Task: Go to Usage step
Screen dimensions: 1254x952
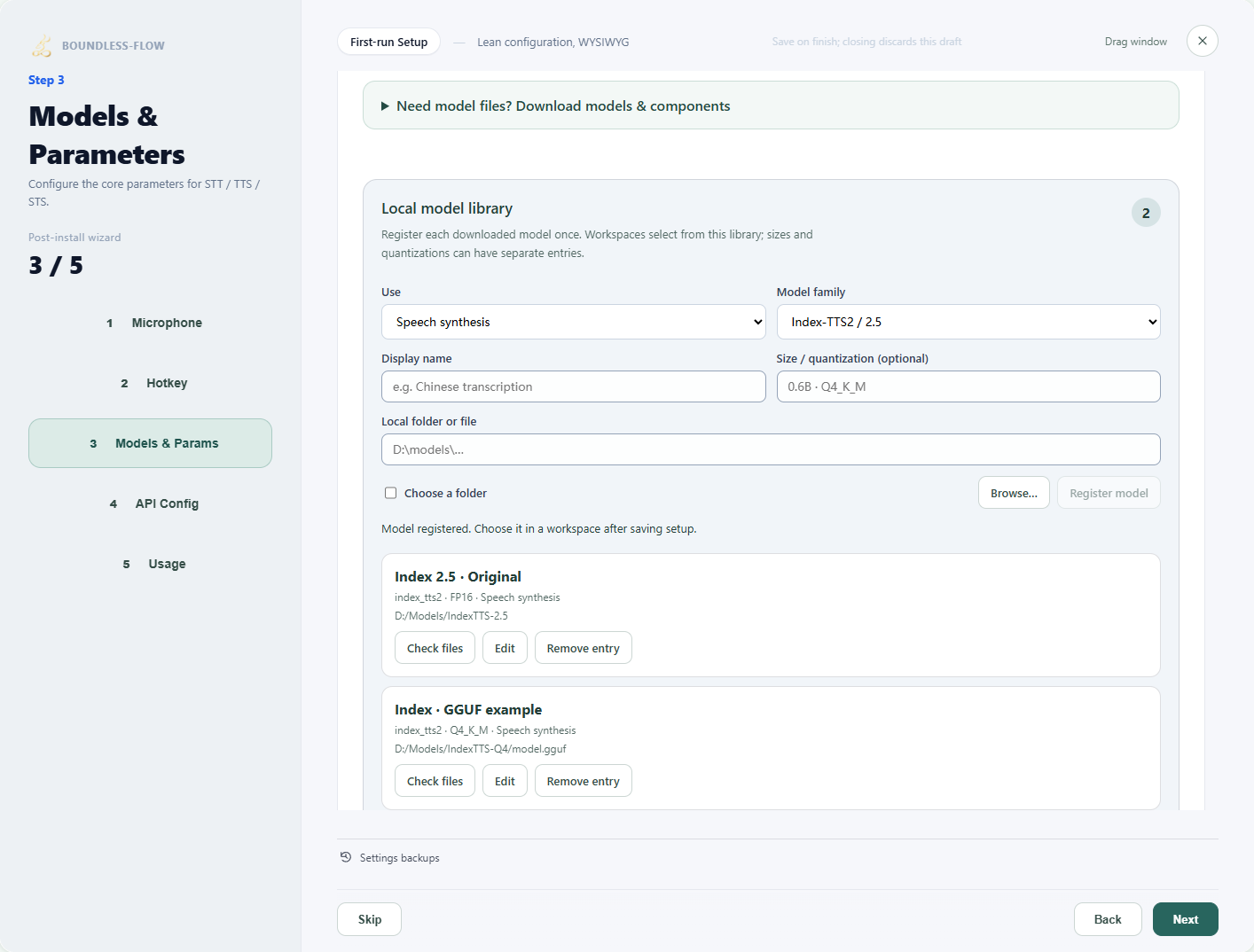Action: click(x=151, y=564)
